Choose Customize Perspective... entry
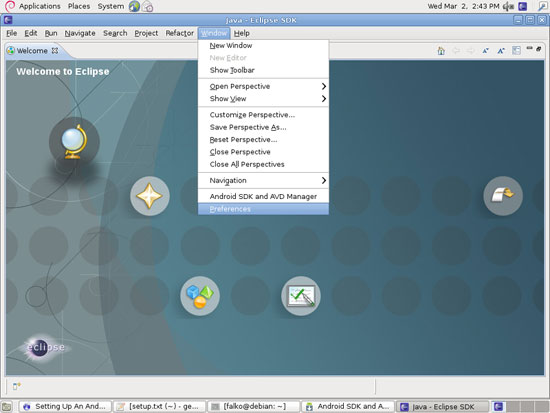 point(263,115)
